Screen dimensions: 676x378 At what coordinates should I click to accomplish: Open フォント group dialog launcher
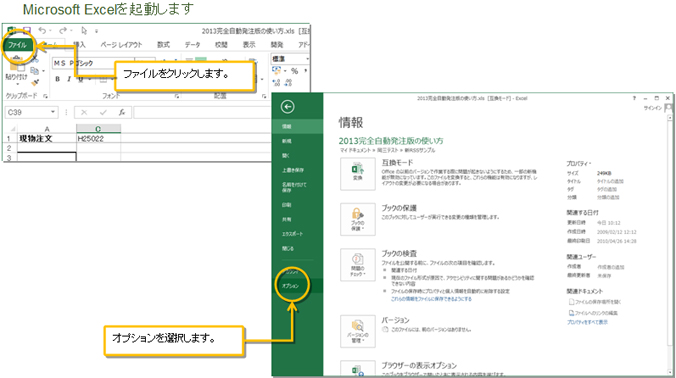177,97
